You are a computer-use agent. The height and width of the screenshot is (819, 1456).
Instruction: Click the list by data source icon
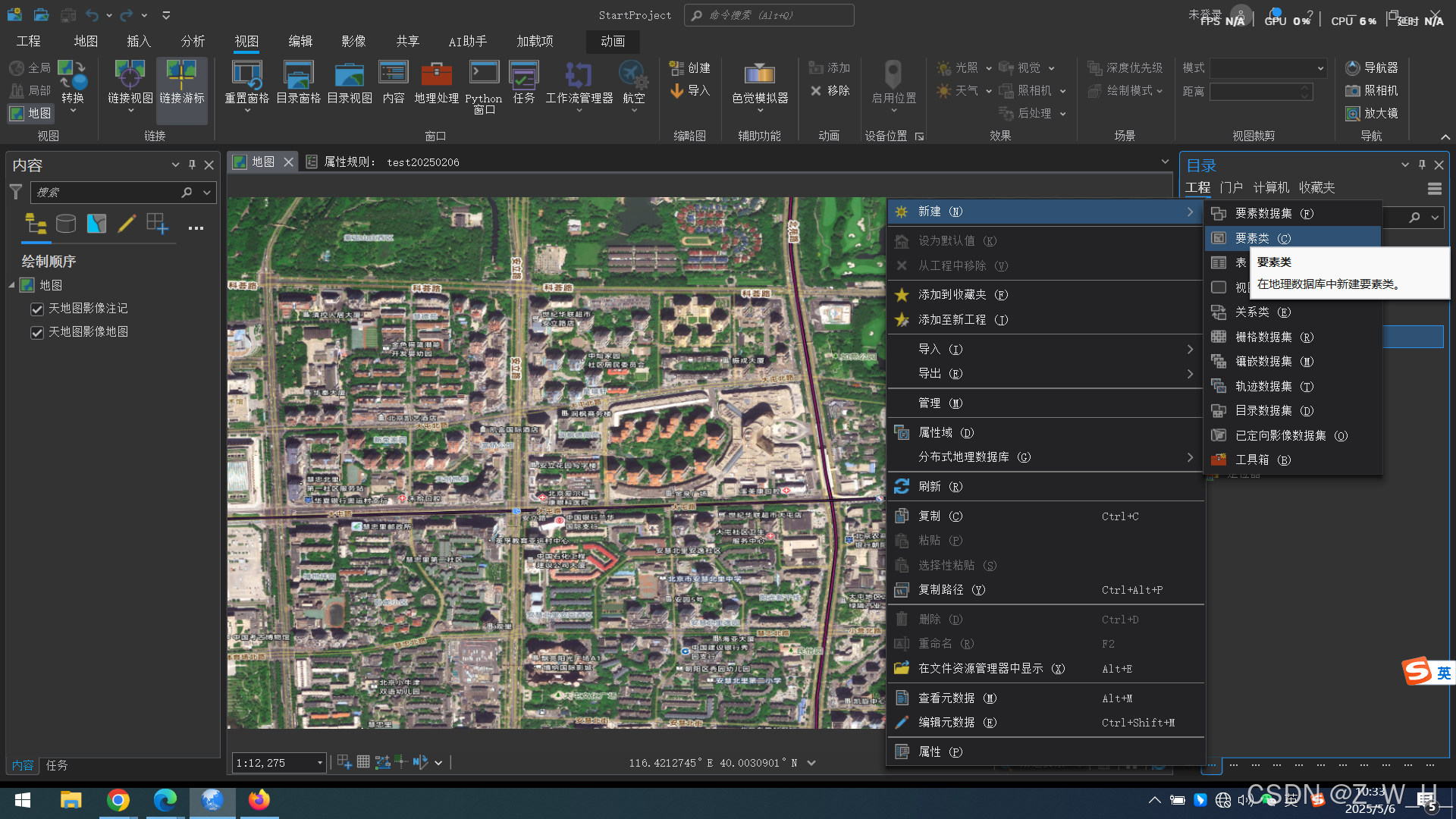pos(66,223)
